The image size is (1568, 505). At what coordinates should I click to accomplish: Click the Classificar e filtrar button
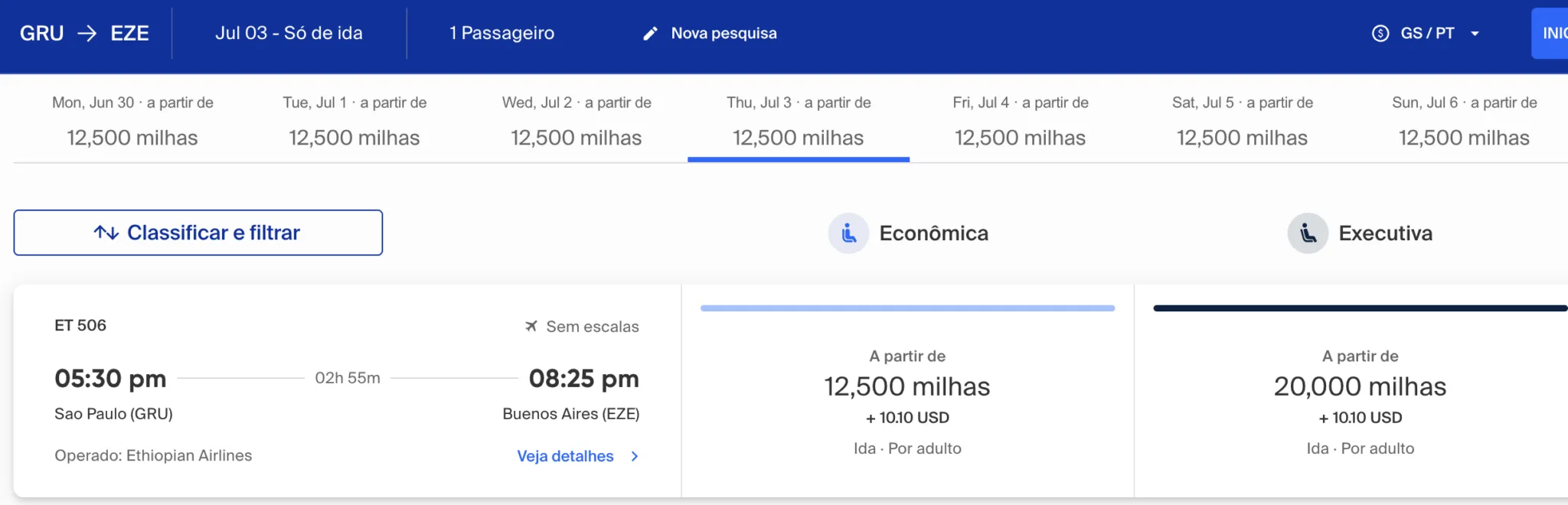198,232
